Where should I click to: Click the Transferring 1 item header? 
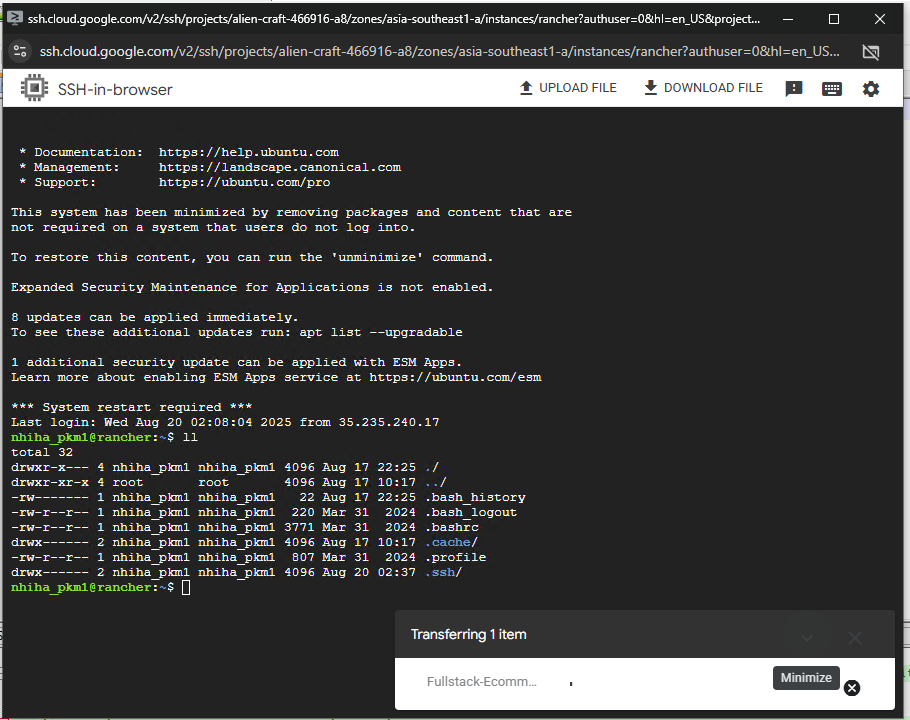point(469,635)
